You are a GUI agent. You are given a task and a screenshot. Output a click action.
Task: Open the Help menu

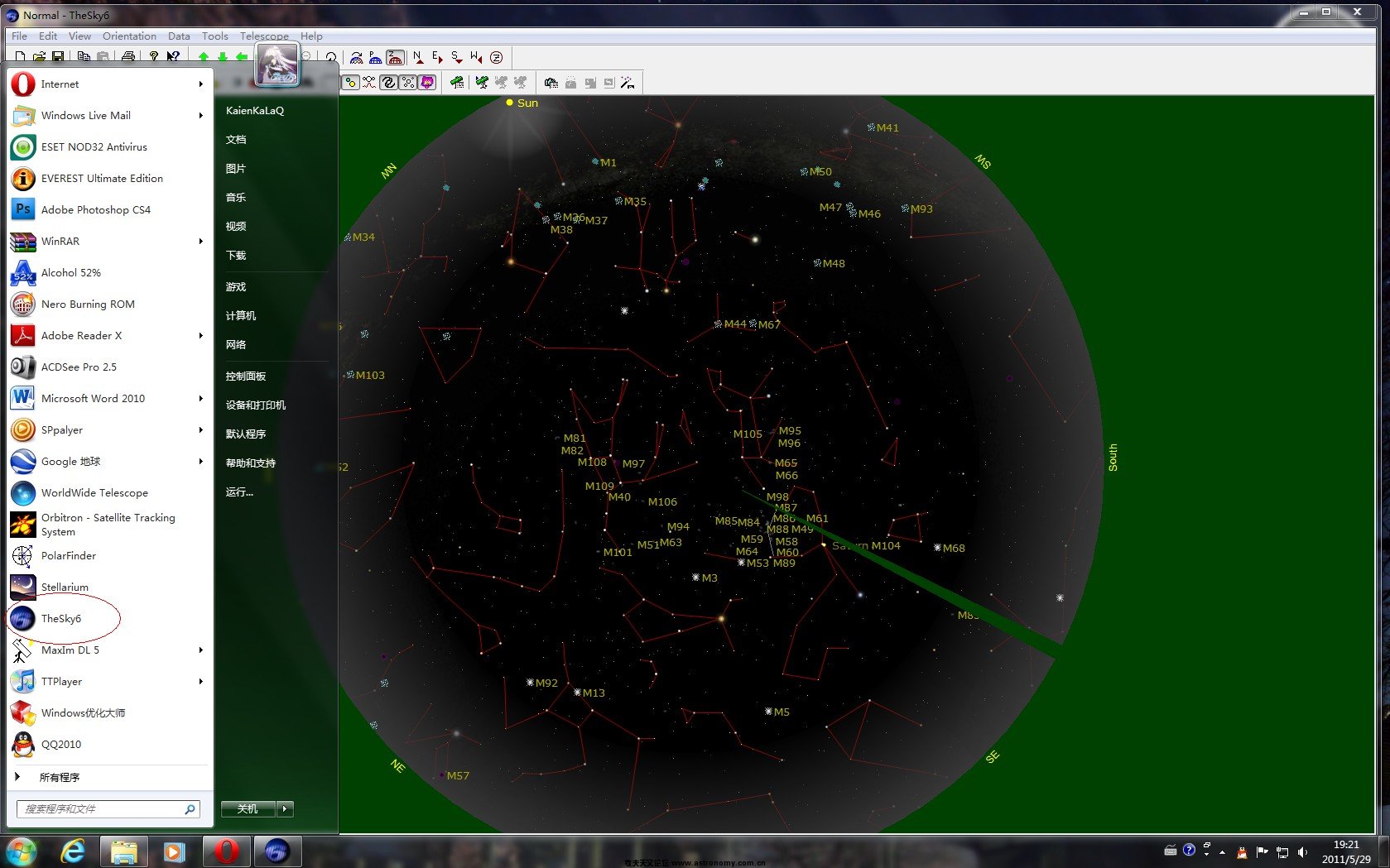coord(311,36)
